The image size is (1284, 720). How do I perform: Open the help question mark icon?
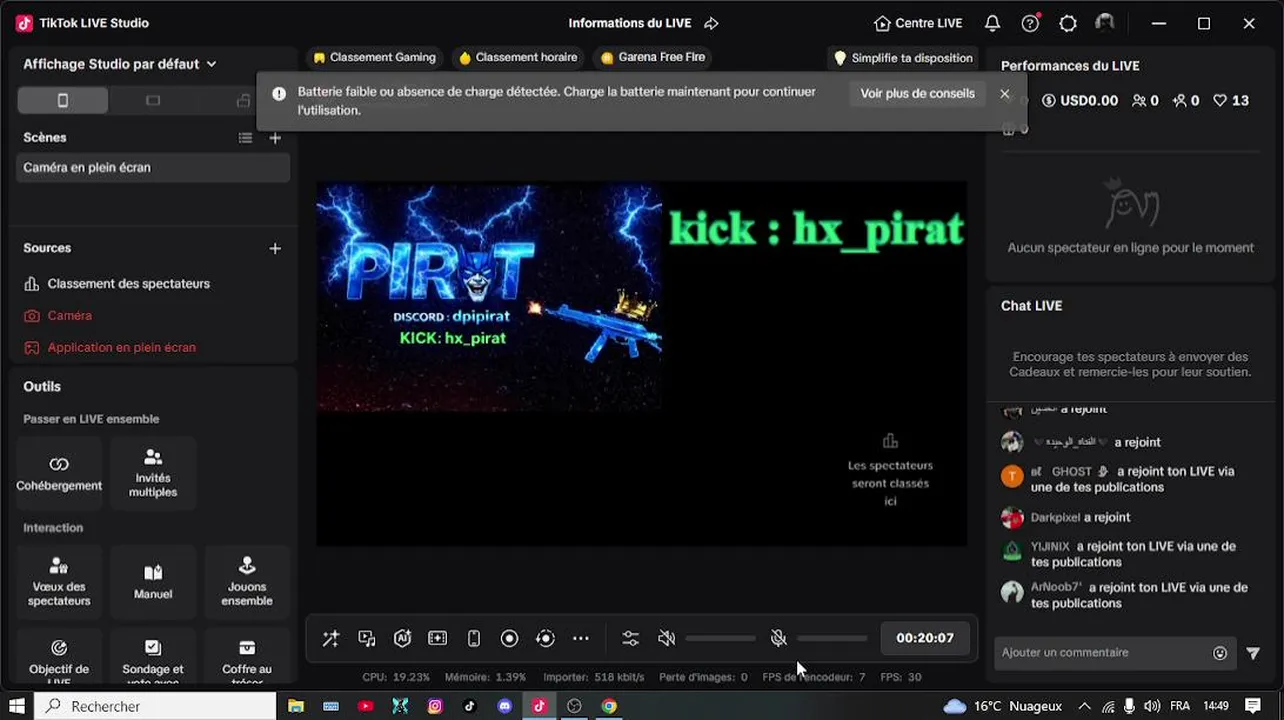[1030, 23]
